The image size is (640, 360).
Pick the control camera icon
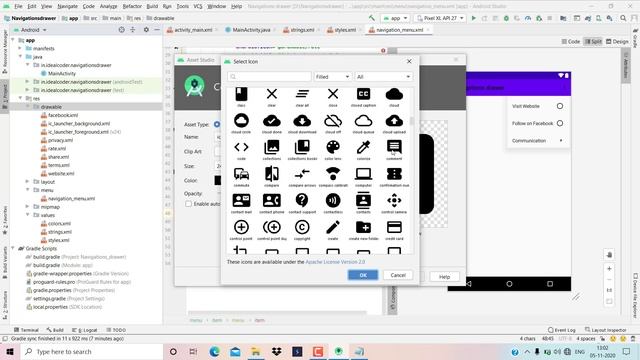(394, 200)
